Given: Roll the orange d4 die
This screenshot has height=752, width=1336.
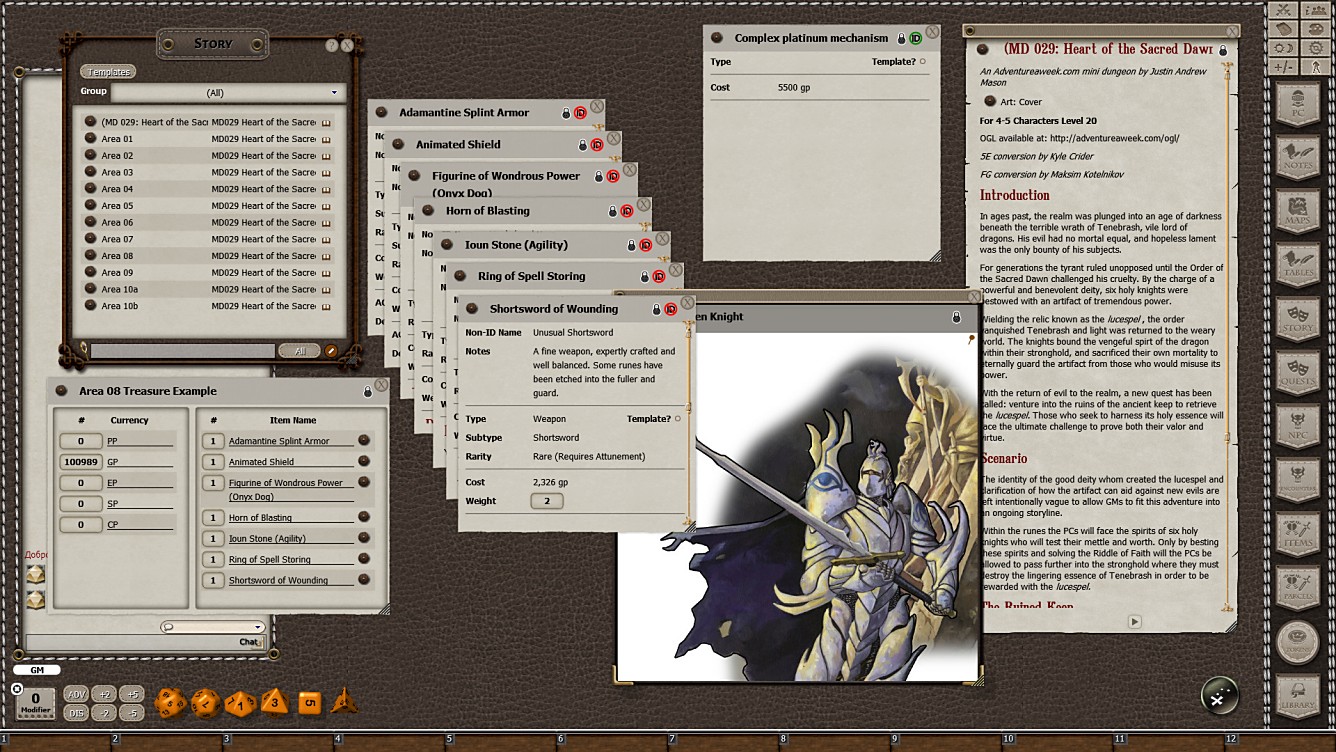Looking at the screenshot, I should pyautogui.click(x=346, y=700).
